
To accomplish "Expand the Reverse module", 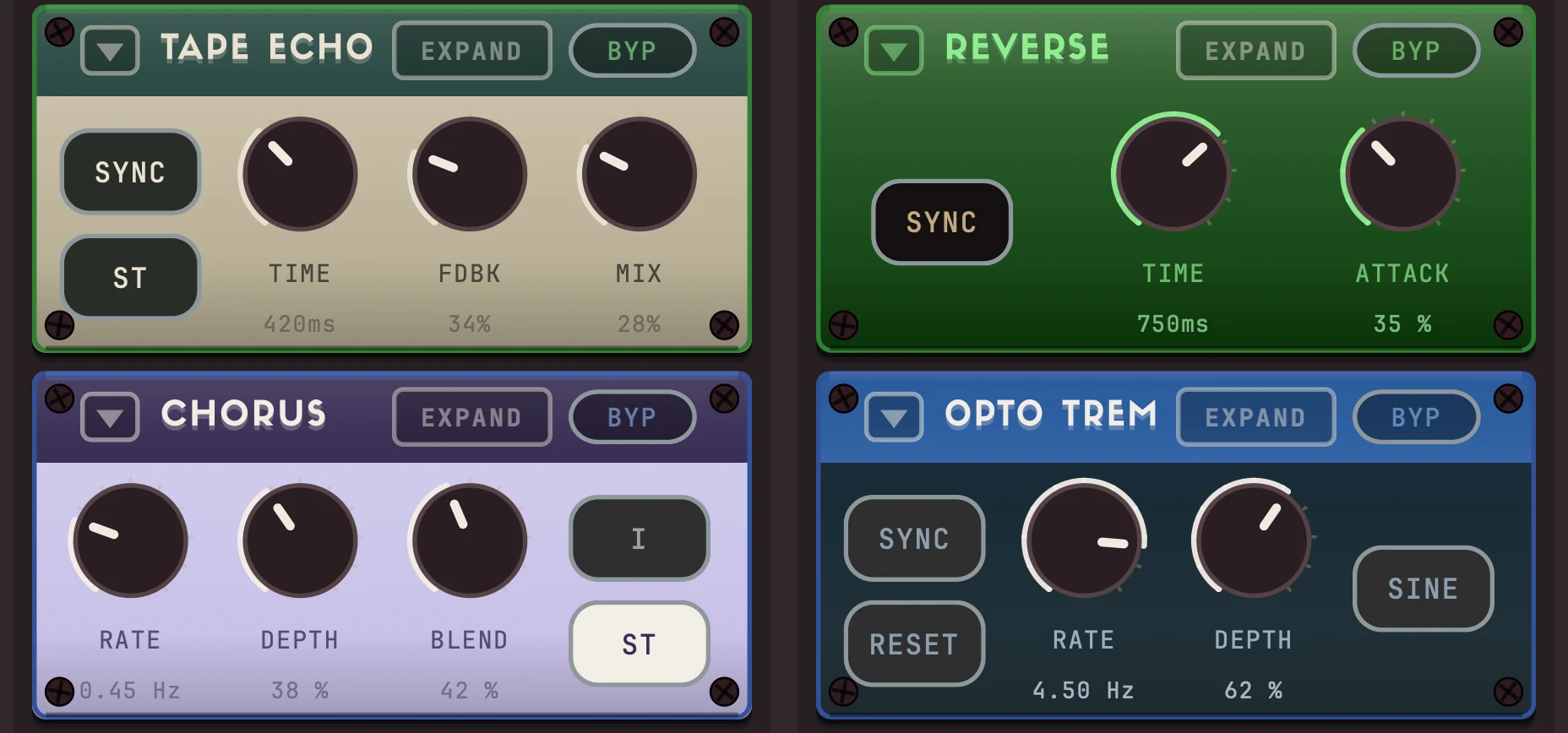I will [x=1256, y=51].
